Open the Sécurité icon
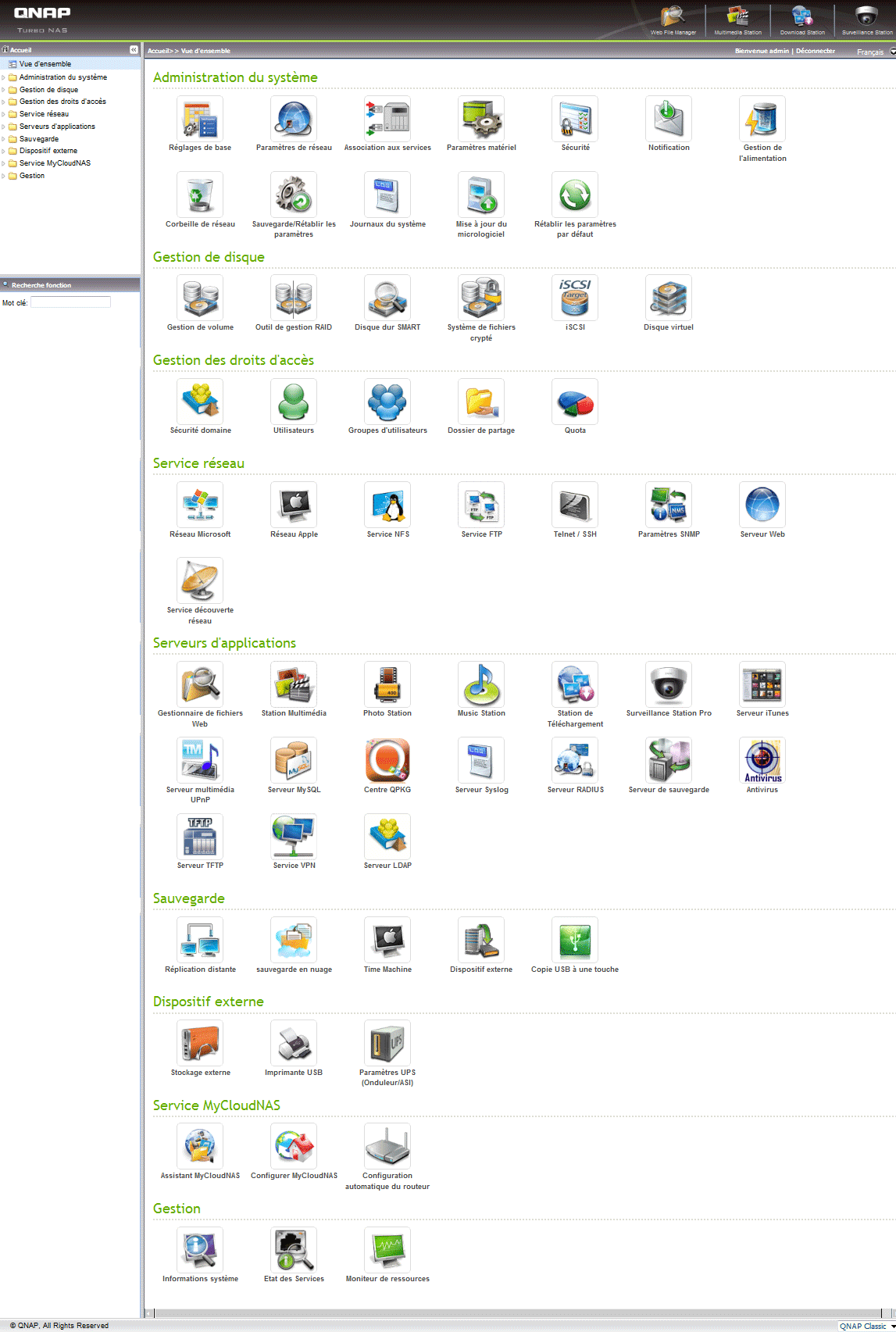 [x=575, y=118]
